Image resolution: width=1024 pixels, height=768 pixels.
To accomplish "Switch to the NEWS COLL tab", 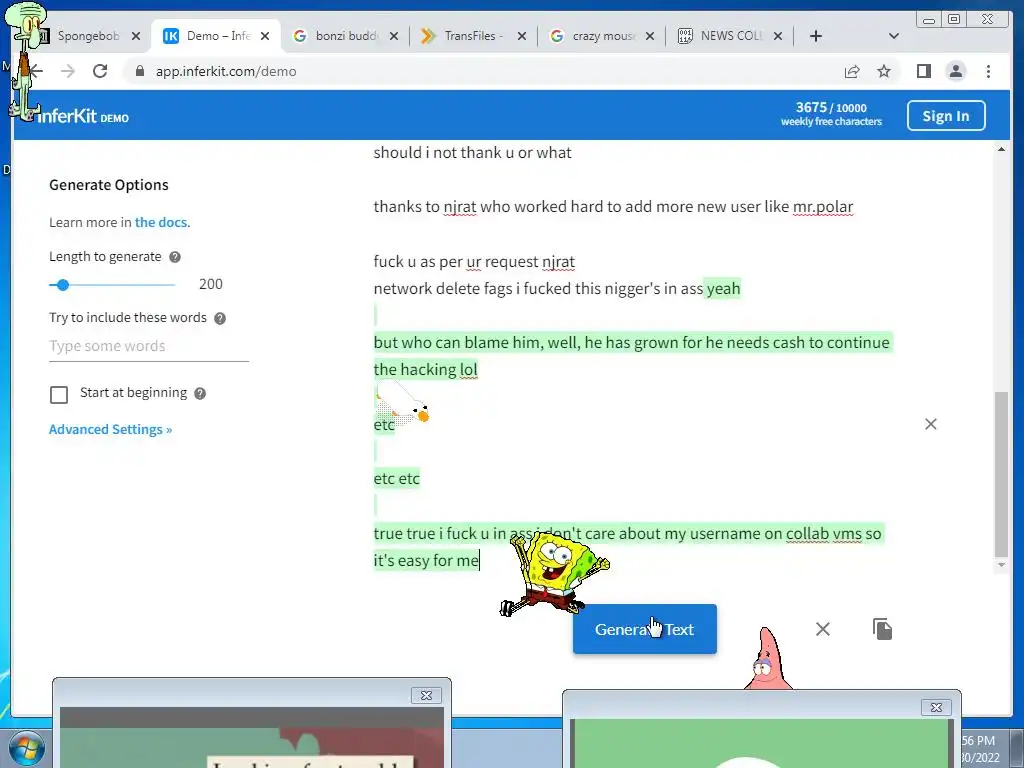I will click(x=729, y=36).
